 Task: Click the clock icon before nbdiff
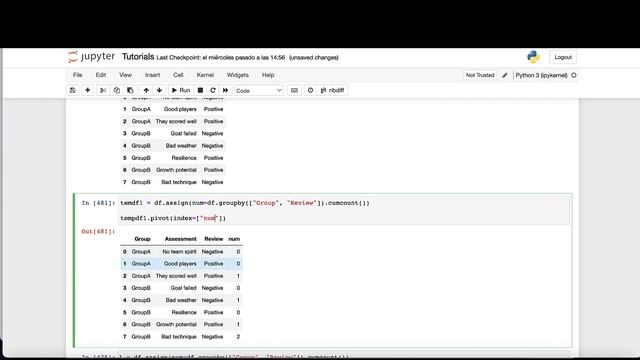[x=310, y=90]
